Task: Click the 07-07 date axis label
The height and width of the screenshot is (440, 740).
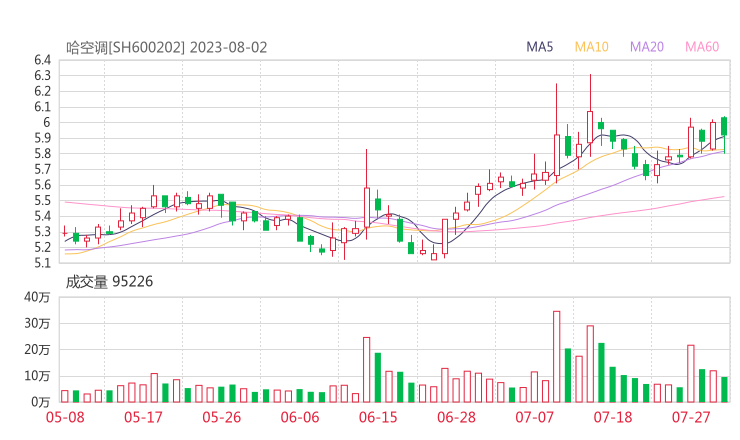Action: pos(535,417)
